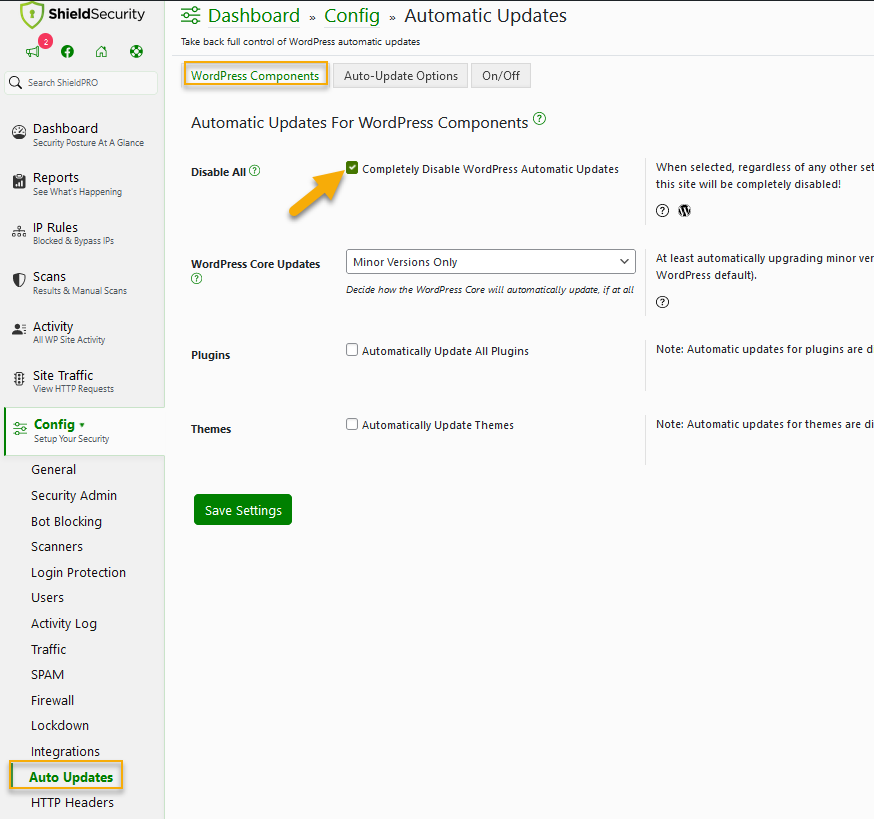Image resolution: width=874 pixels, height=819 pixels.
Task: Open help icon next to section heading
Action: point(540,119)
